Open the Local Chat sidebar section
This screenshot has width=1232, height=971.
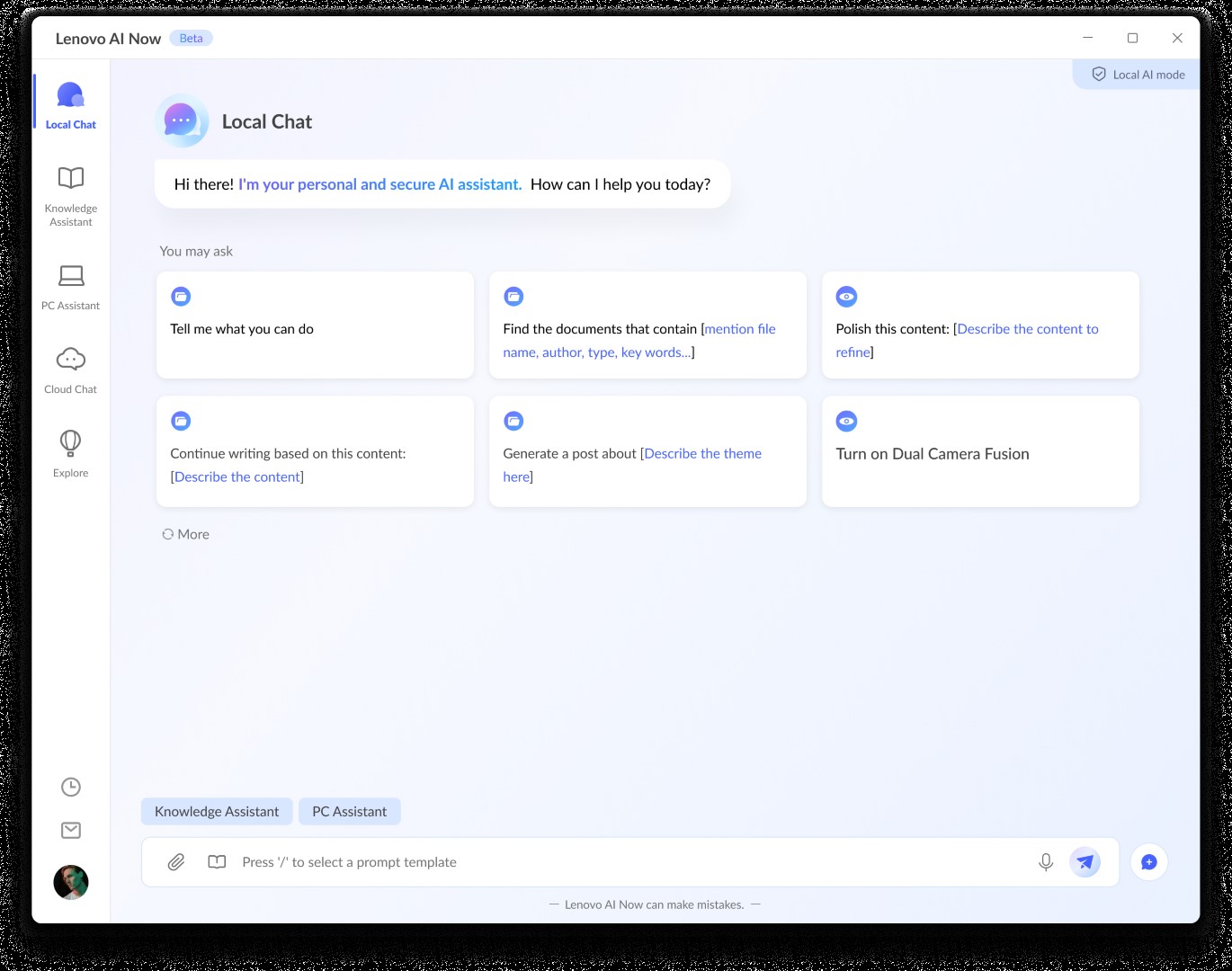click(x=71, y=105)
